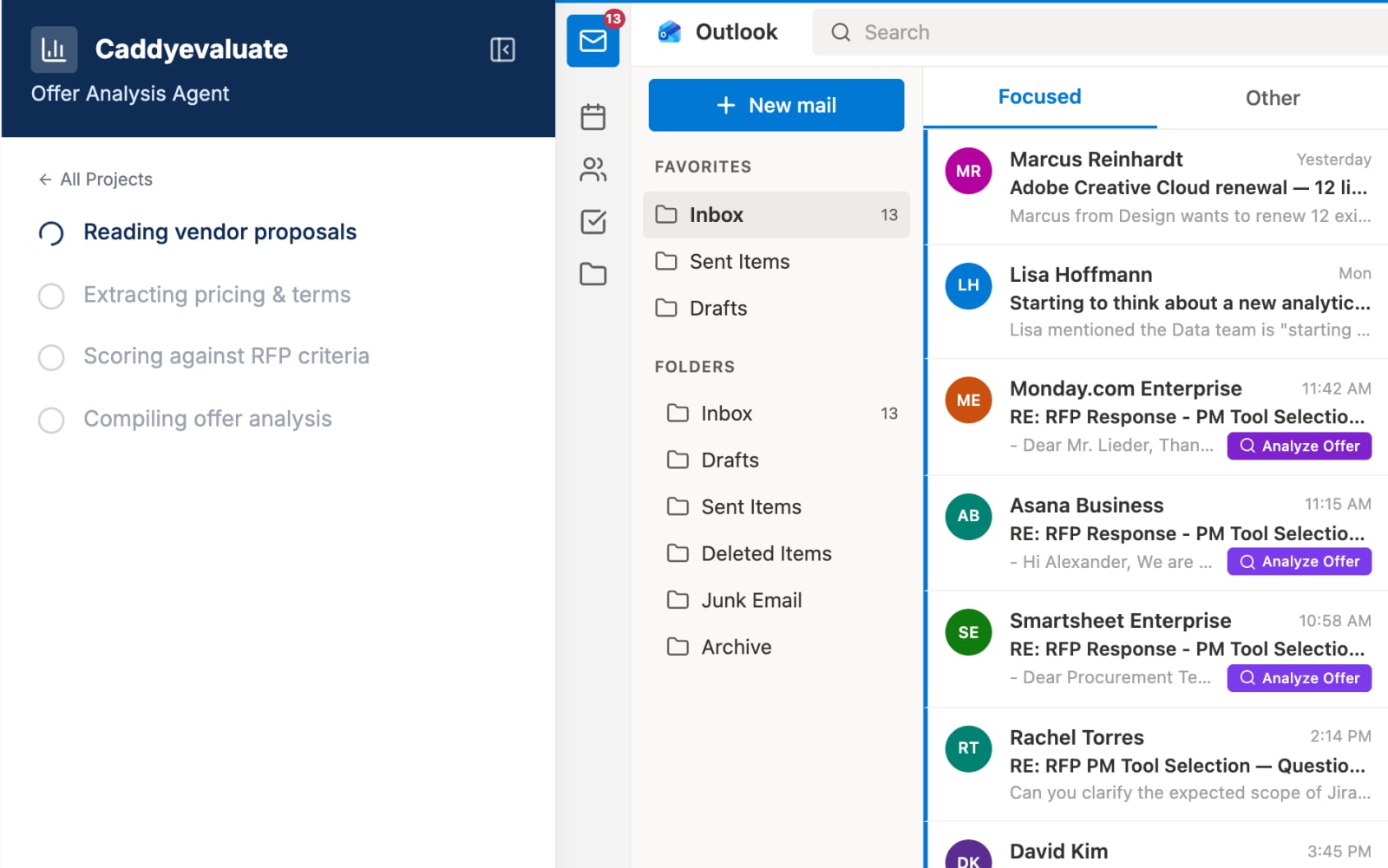The width and height of the screenshot is (1388, 868).
Task: Click the FOLDERS section header
Action: pos(694,367)
